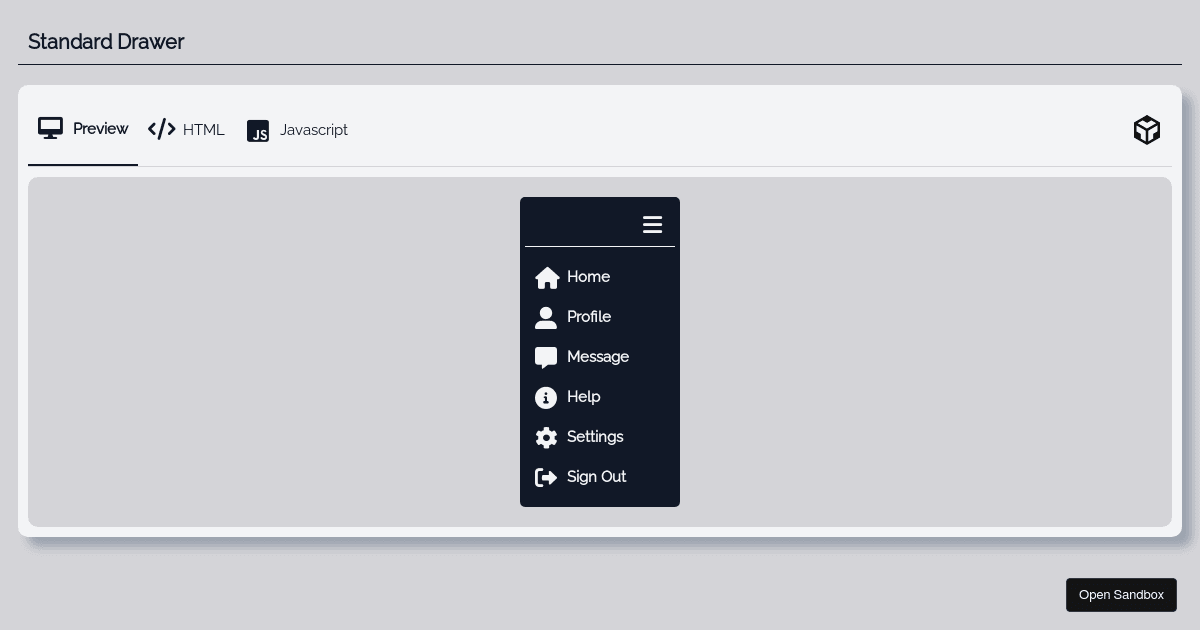This screenshot has width=1200, height=630.
Task: Select the Home label in drawer
Action: (x=588, y=277)
